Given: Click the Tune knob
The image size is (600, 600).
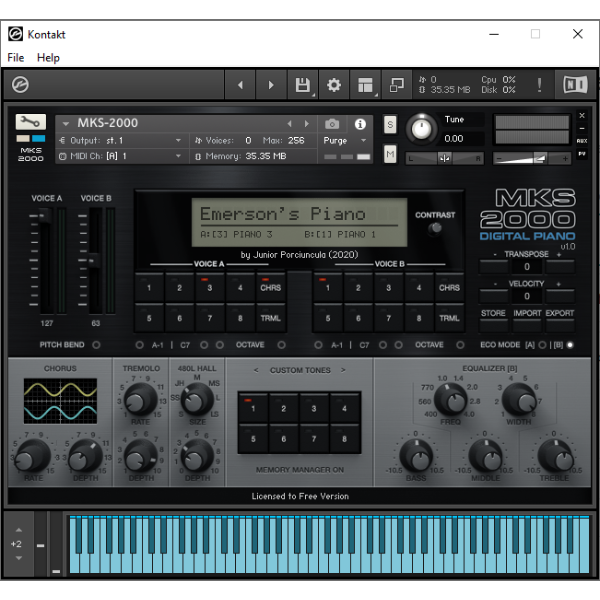Looking at the screenshot, I should pos(421,129).
